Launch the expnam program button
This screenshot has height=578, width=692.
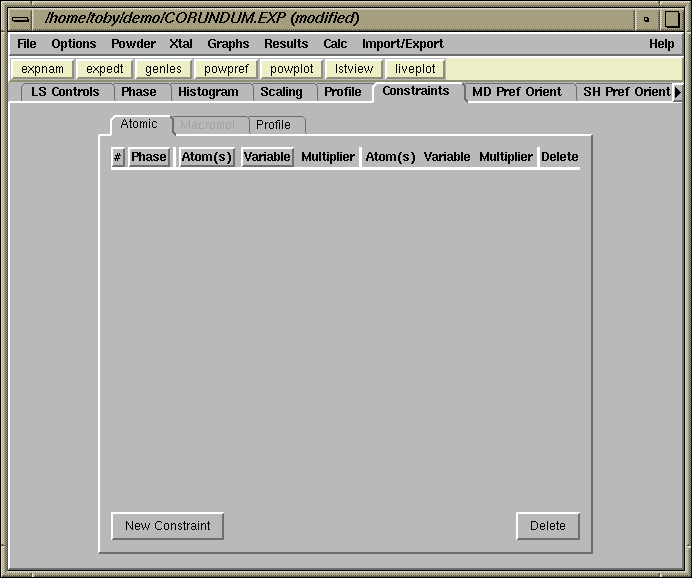pyautogui.click(x=42, y=69)
